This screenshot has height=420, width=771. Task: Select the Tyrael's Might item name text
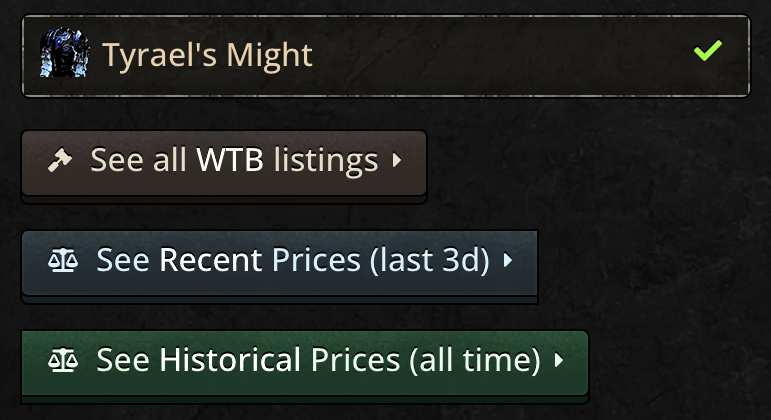point(208,54)
